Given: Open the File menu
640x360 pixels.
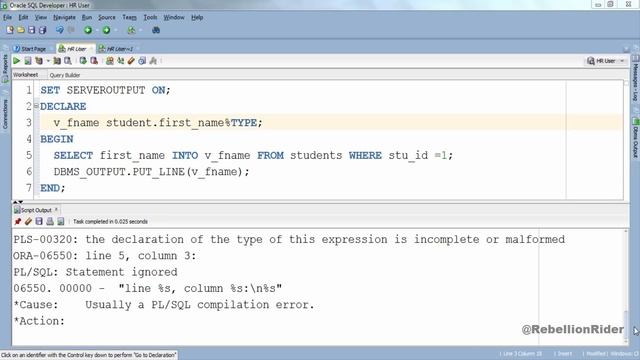Looking at the screenshot, I should 7,17.
